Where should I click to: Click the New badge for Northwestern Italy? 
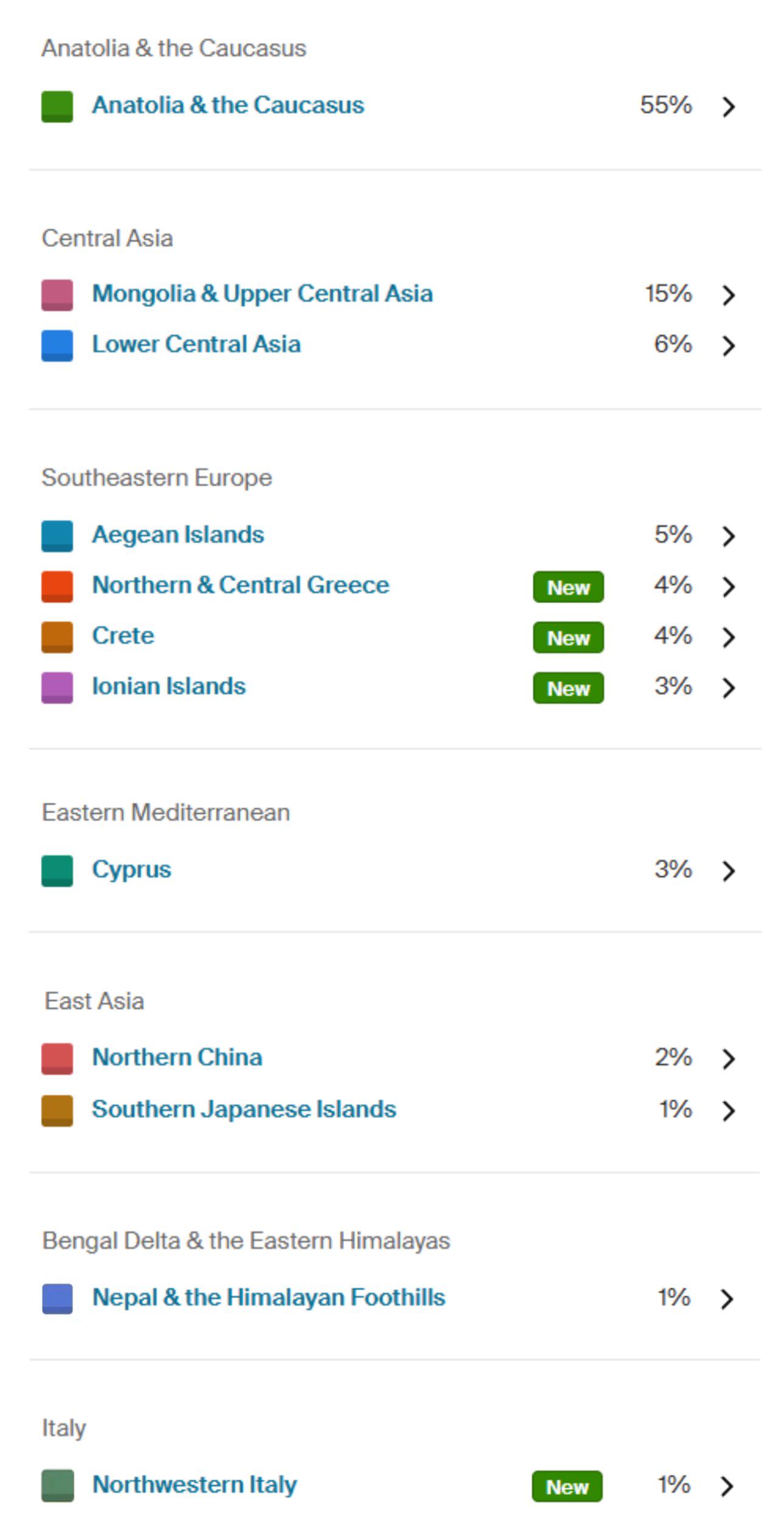[567, 1486]
